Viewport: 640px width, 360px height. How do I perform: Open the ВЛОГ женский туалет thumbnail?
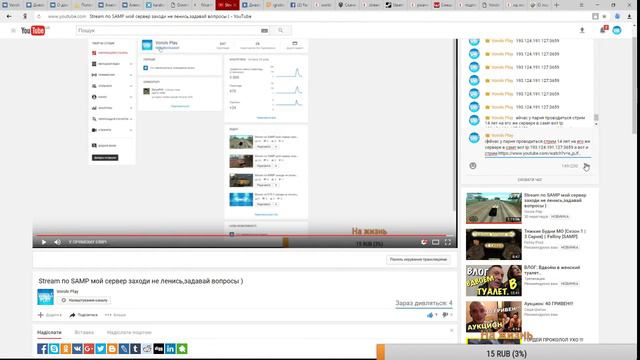click(494, 280)
